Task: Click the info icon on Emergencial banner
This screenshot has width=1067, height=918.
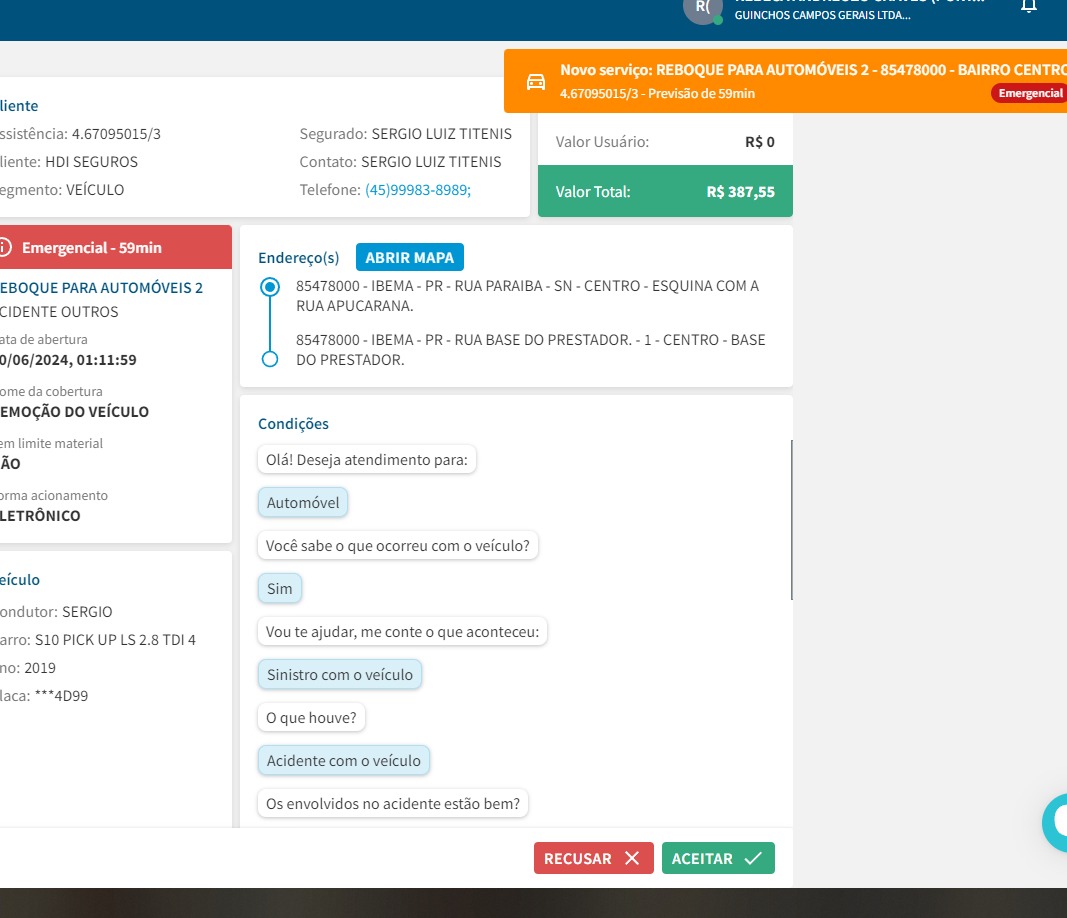Action: point(4,247)
